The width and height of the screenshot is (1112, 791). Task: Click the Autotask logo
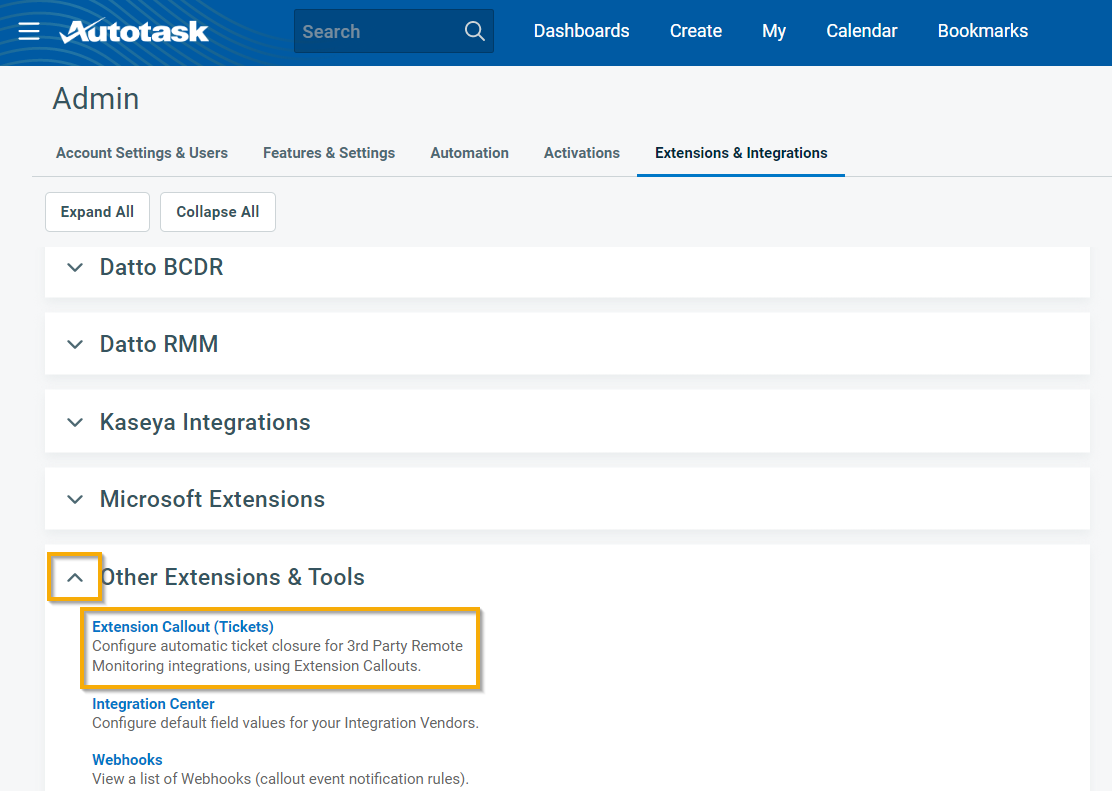coord(134,31)
